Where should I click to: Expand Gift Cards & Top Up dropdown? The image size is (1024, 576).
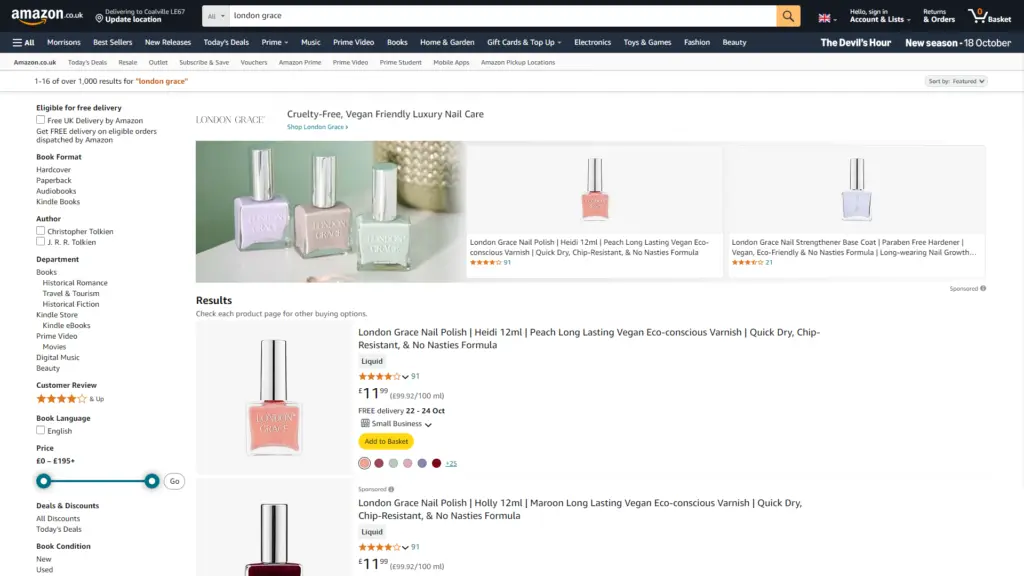tap(524, 42)
